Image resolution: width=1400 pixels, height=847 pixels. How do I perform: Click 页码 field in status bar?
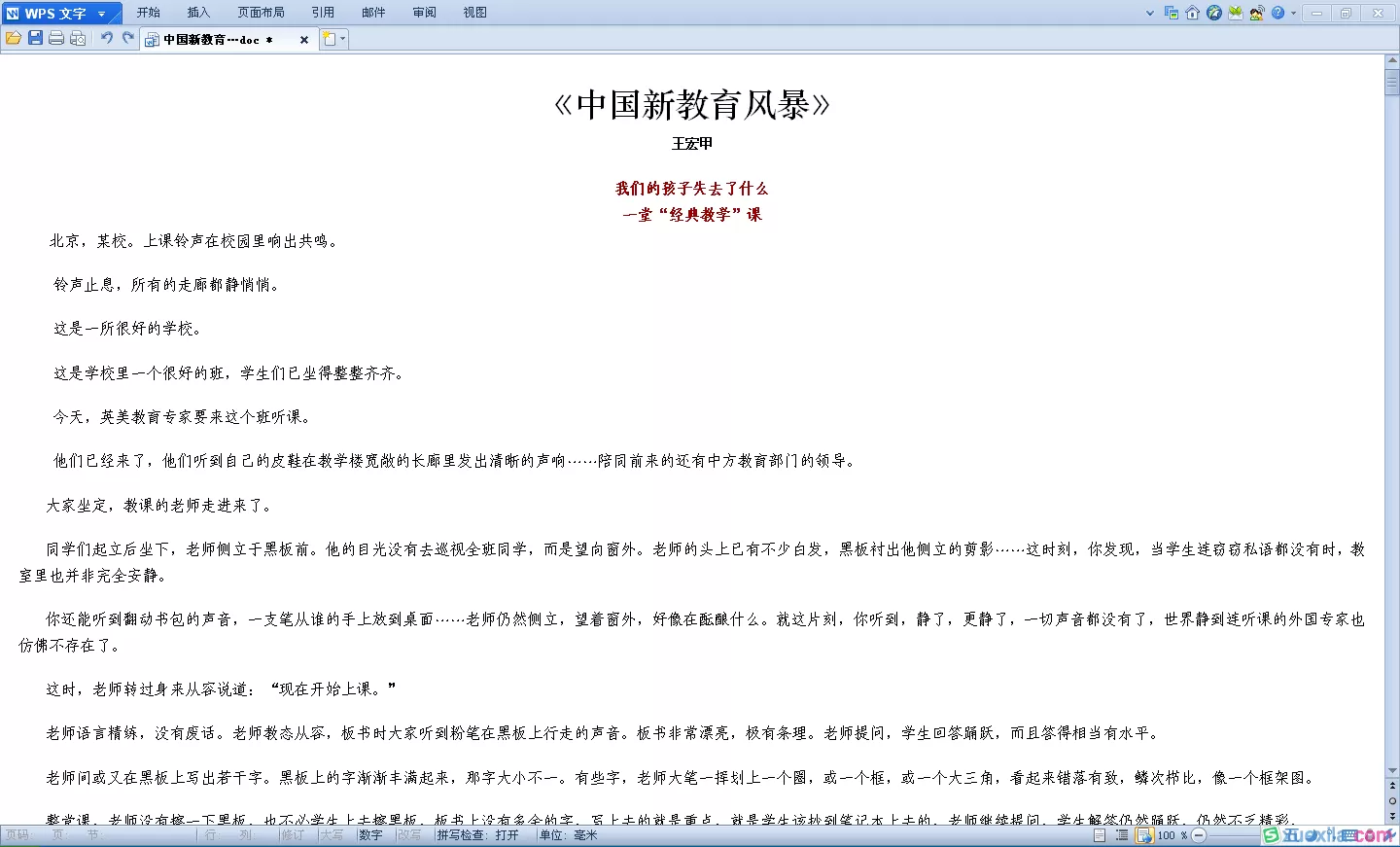(17, 835)
